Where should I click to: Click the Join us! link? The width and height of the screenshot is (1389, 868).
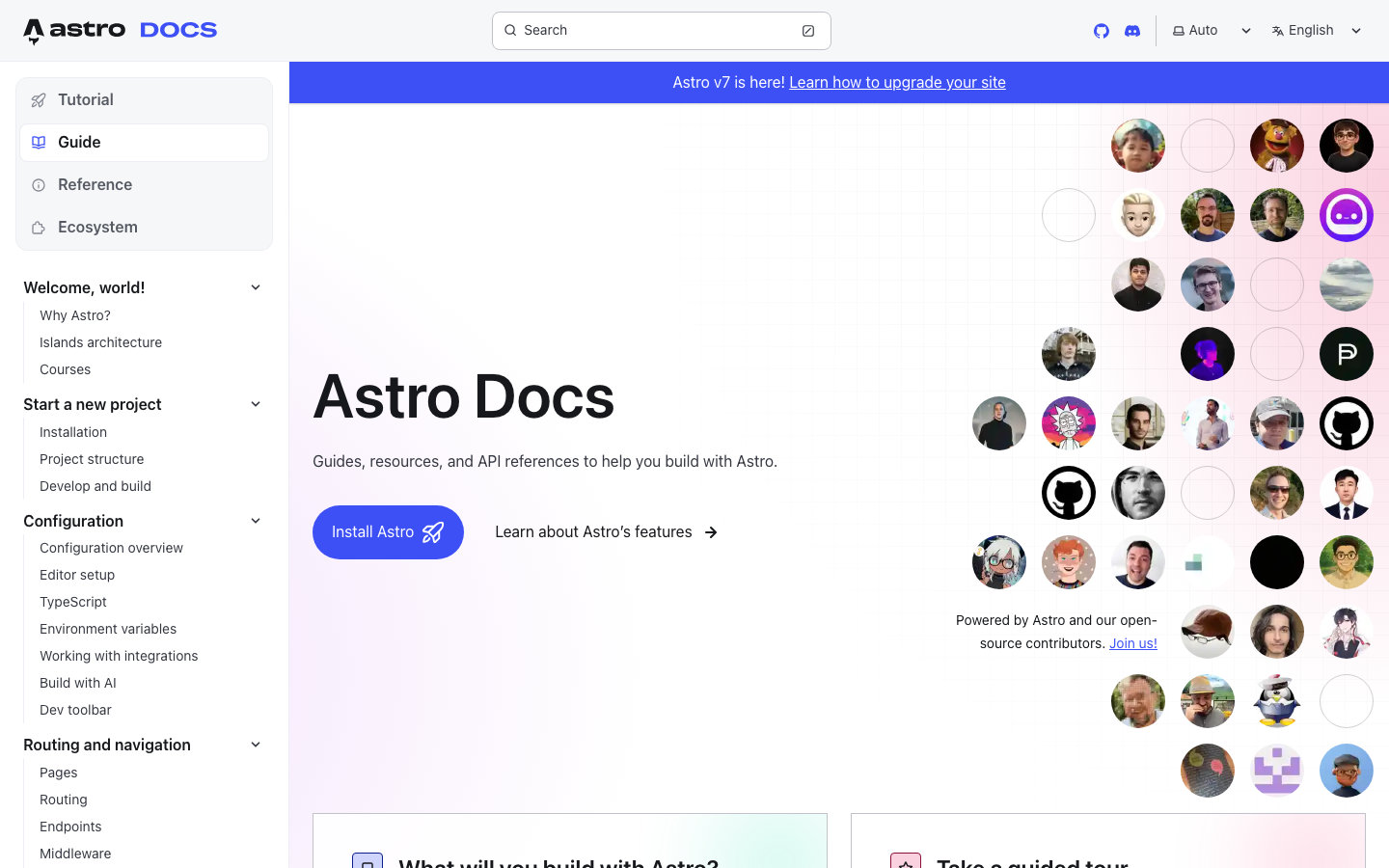coord(1132,643)
